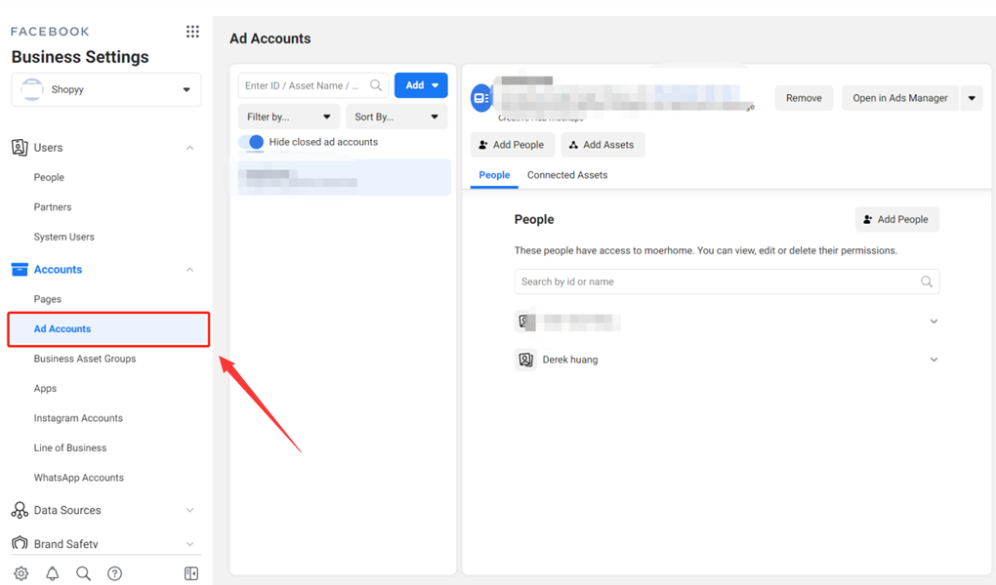Collapse the Users section chevron

(x=190, y=147)
